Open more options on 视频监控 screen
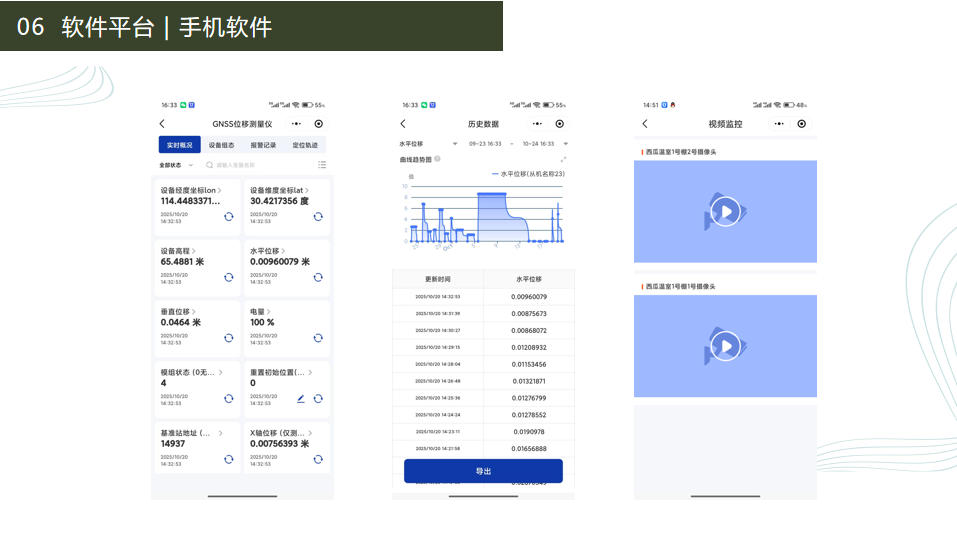 click(779, 124)
